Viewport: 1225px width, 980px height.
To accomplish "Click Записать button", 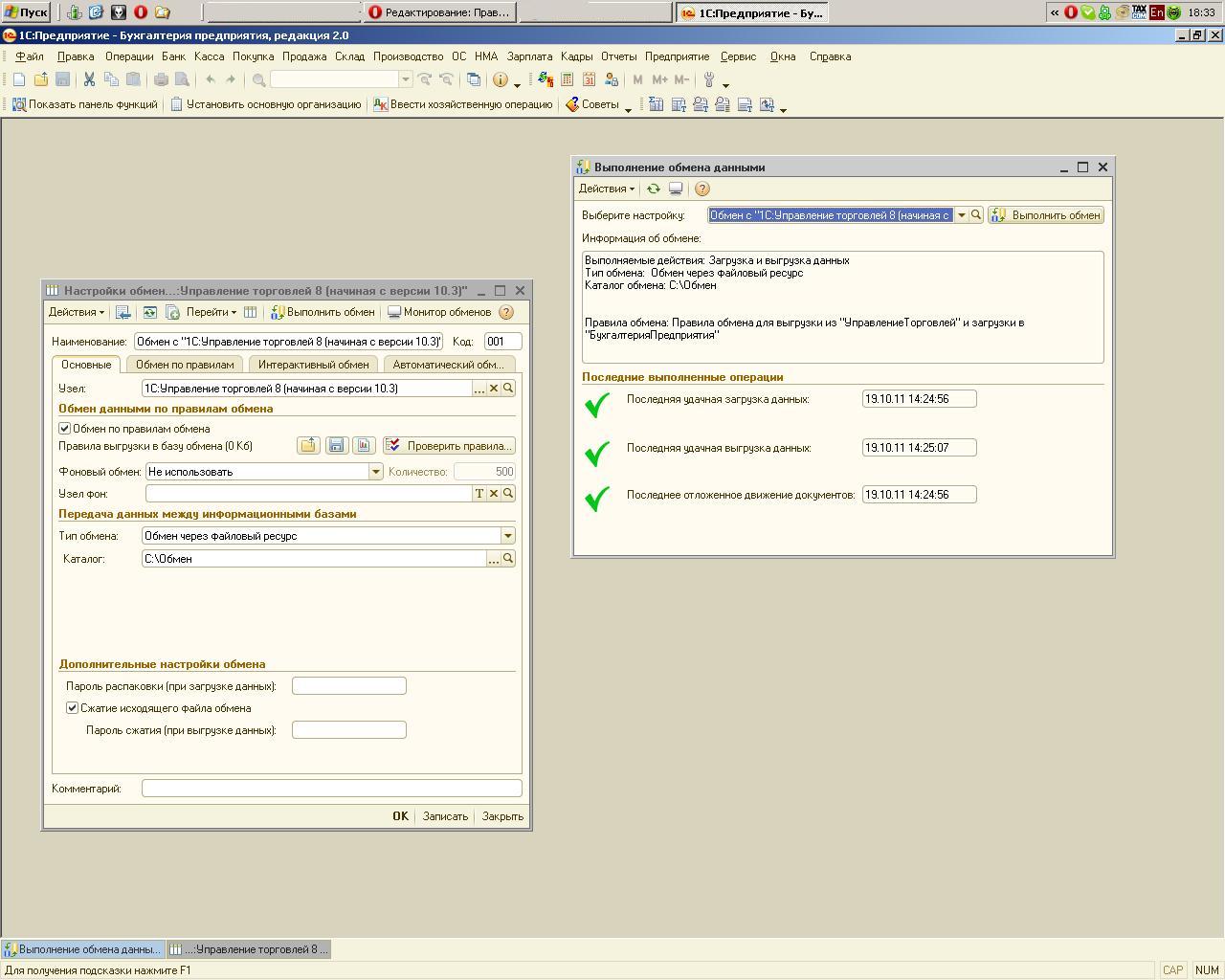I will click(445, 816).
